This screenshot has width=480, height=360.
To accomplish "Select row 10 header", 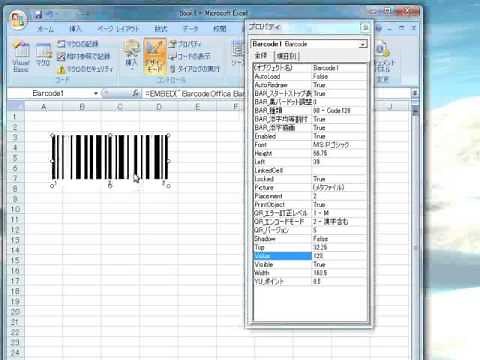I will pos(15,209).
